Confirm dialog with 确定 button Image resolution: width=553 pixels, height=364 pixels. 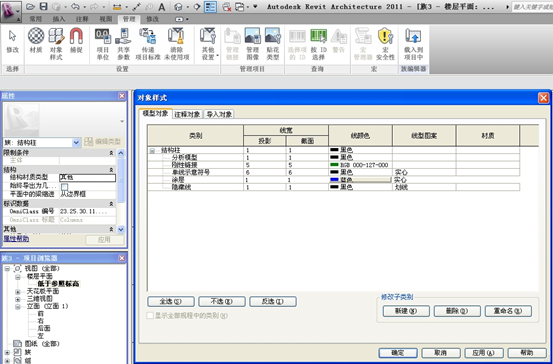pos(398,353)
